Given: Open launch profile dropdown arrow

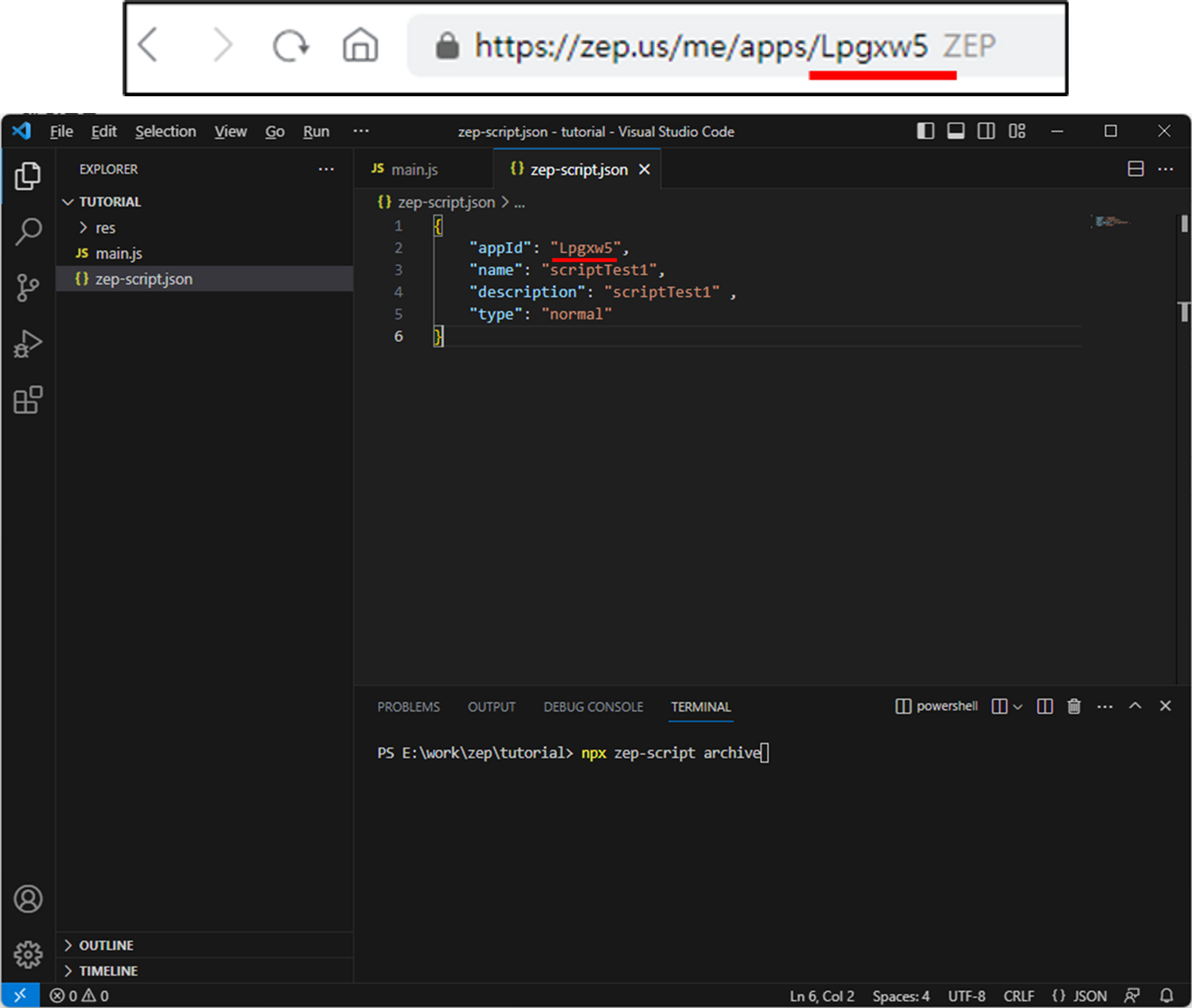Looking at the screenshot, I should point(1018,706).
